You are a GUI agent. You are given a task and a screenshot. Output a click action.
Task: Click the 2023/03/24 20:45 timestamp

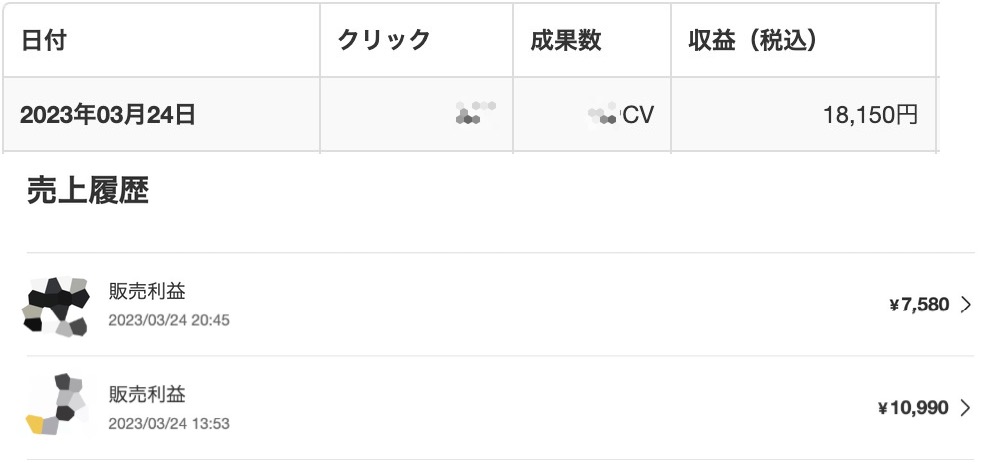pos(169,320)
